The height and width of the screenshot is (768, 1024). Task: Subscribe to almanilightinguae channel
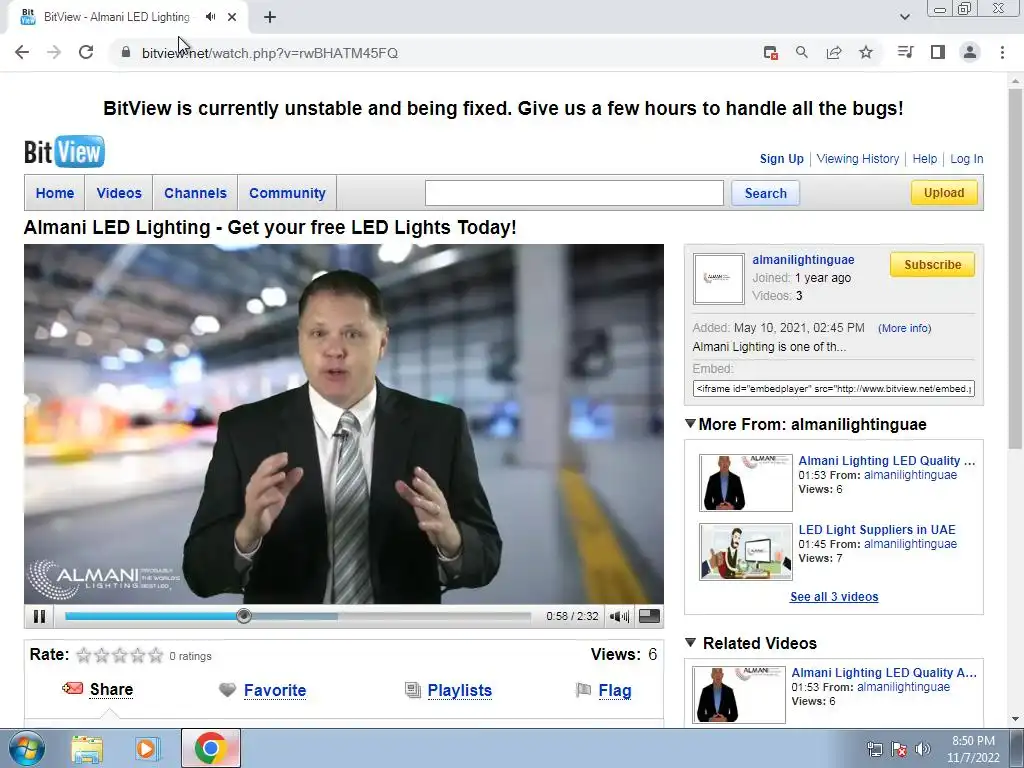tap(933, 264)
